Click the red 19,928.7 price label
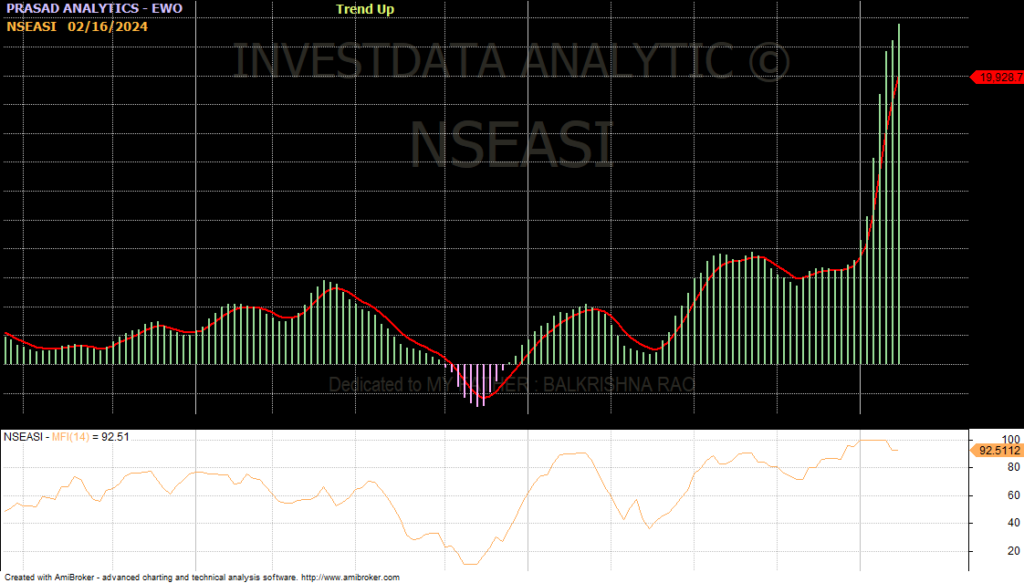Viewport: 1024px width, 583px height. (999, 76)
